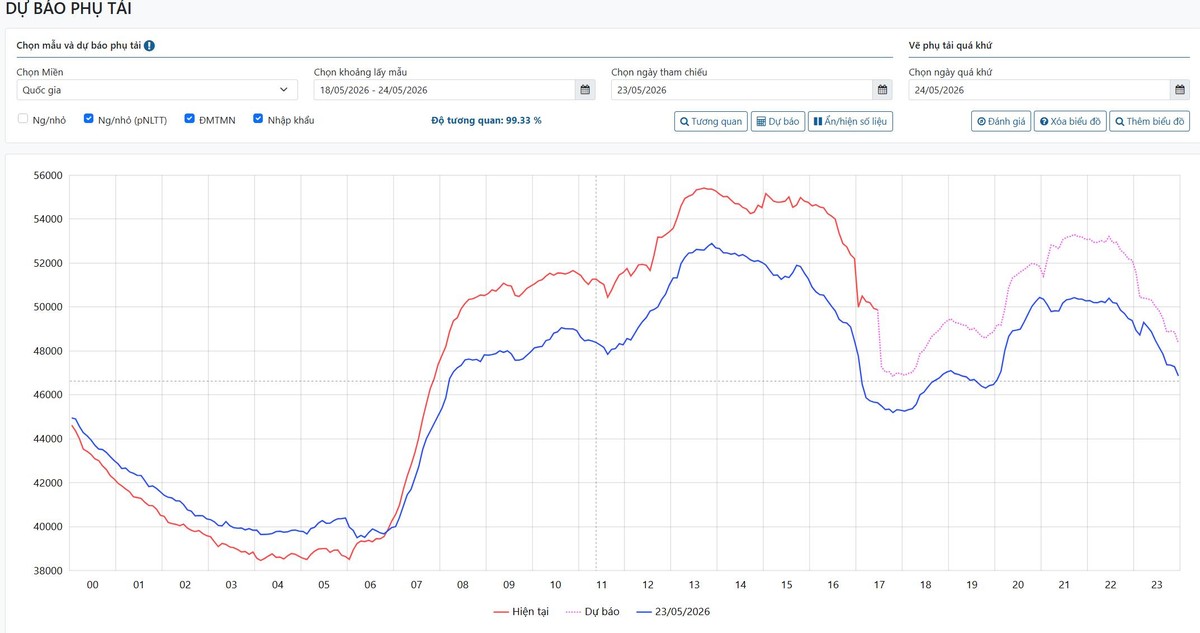
Task: Click Xóa biểu đồ button
Action: [1070, 121]
